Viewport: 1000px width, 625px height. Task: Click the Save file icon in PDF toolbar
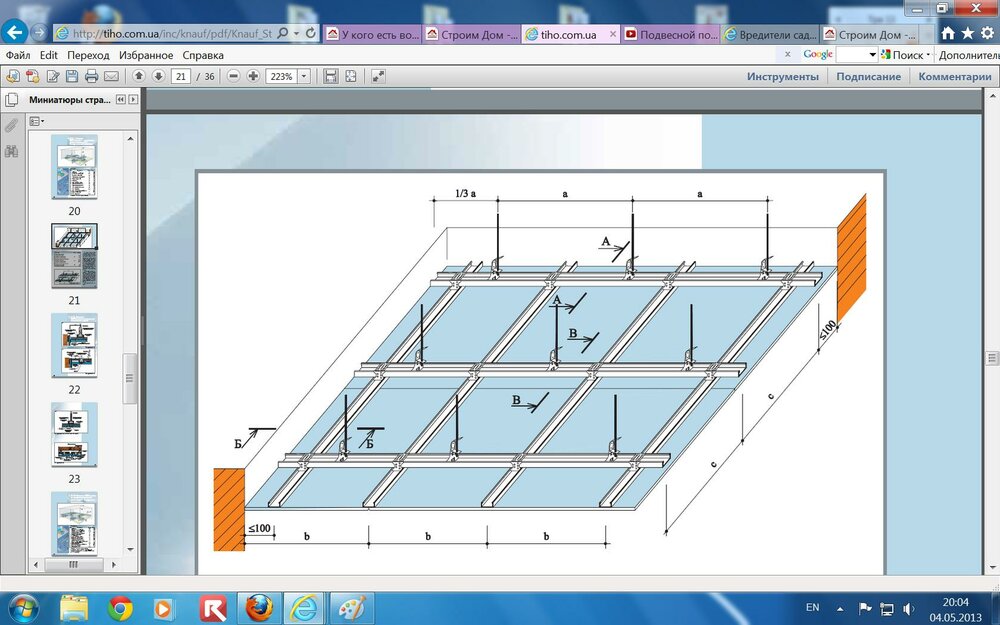(x=72, y=76)
